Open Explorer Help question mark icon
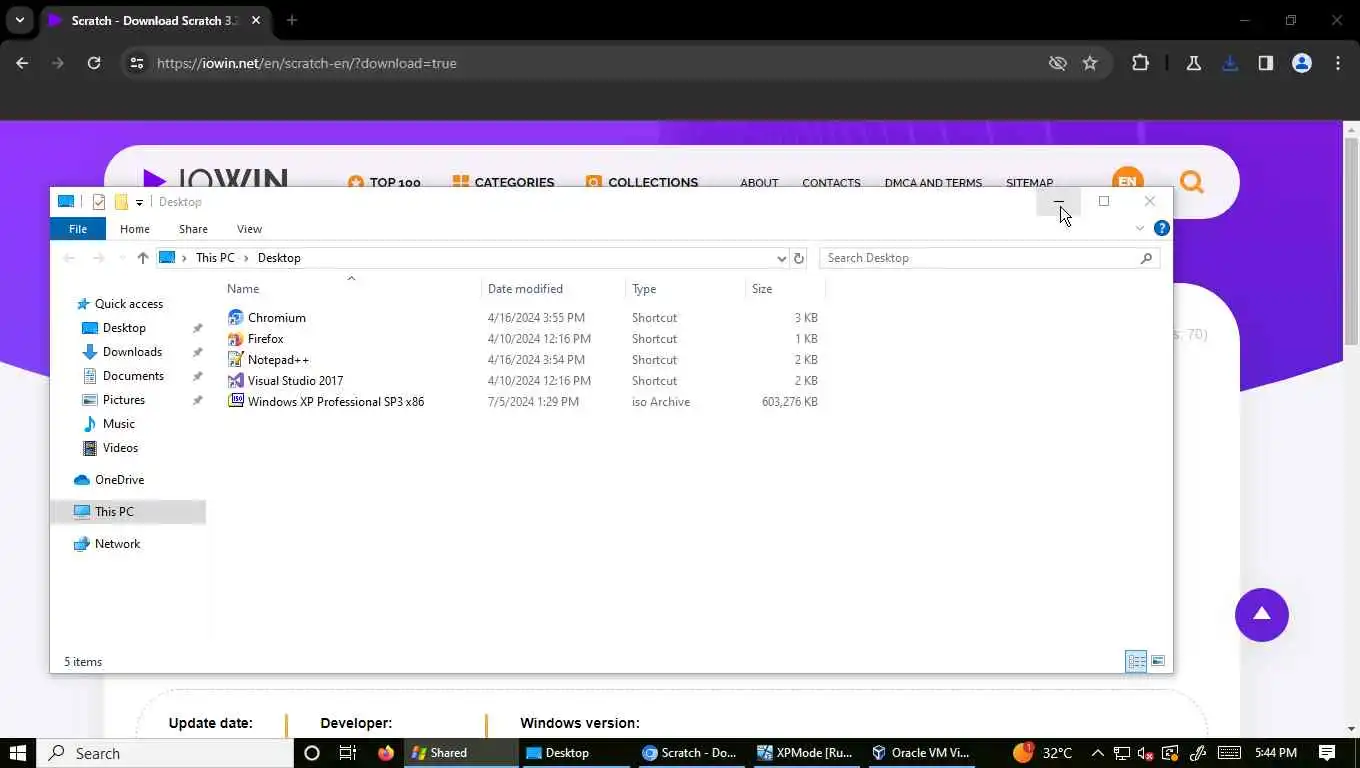Viewport: 1360px width, 768px height. click(1161, 228)
